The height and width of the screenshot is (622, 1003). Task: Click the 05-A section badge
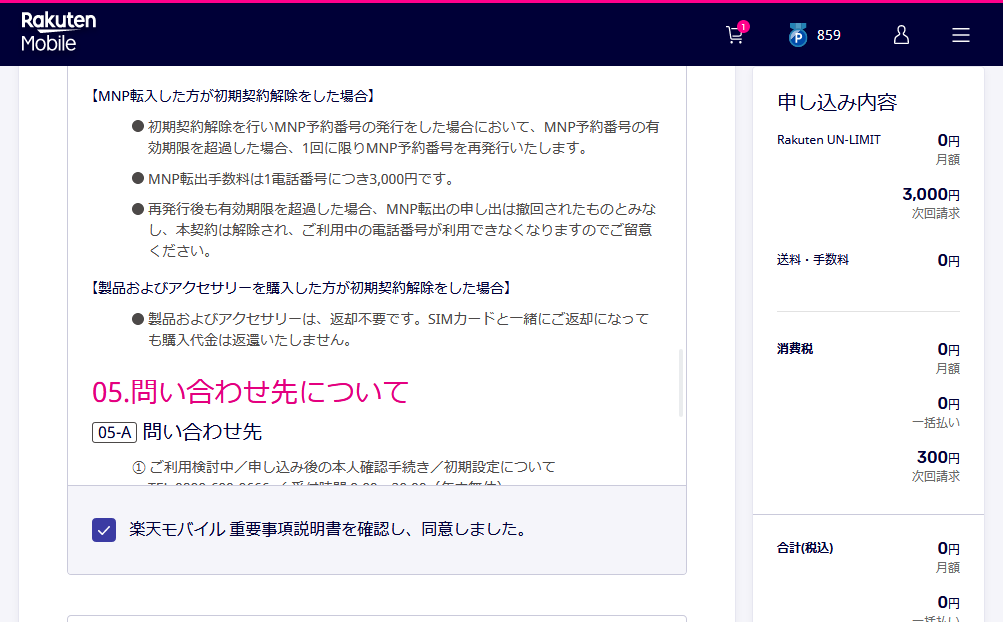[115, 433]
